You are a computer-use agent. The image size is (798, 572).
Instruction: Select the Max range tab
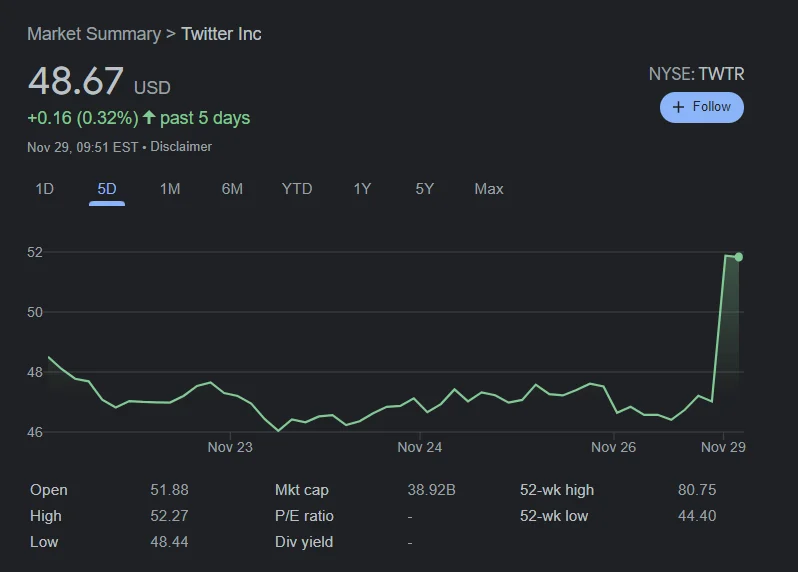tap(489, 189)
